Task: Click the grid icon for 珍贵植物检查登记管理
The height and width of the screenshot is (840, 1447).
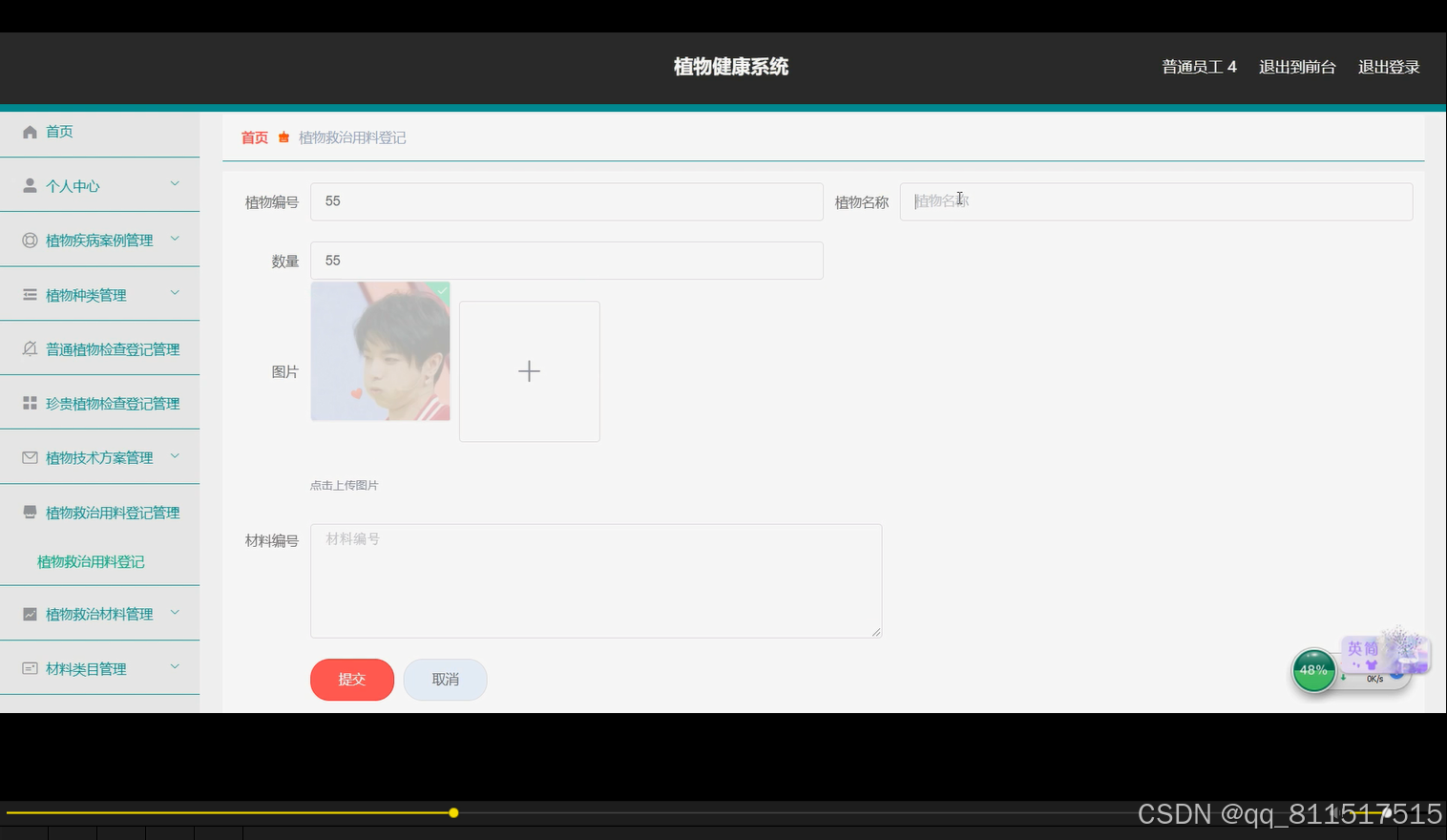Action: [30, 403]
